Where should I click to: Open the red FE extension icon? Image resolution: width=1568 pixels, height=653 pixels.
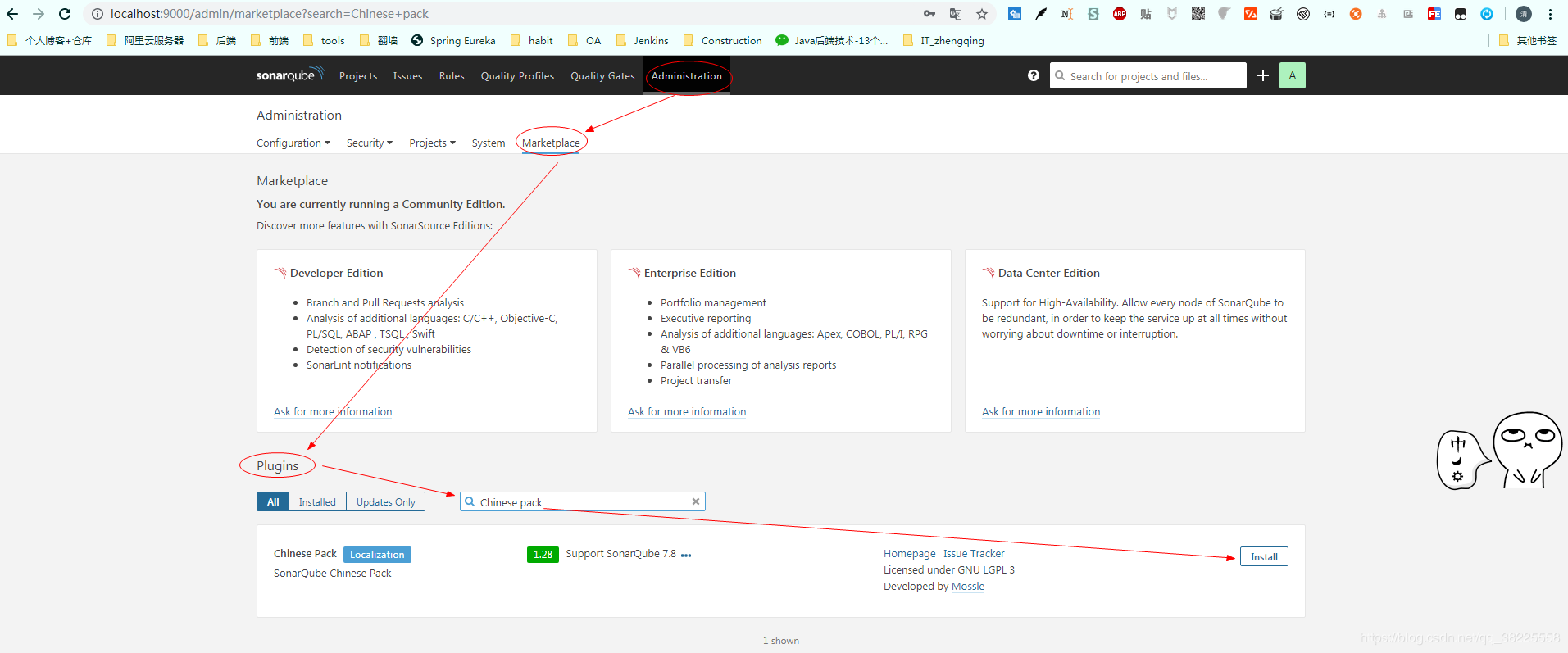tap(1434, 14)
